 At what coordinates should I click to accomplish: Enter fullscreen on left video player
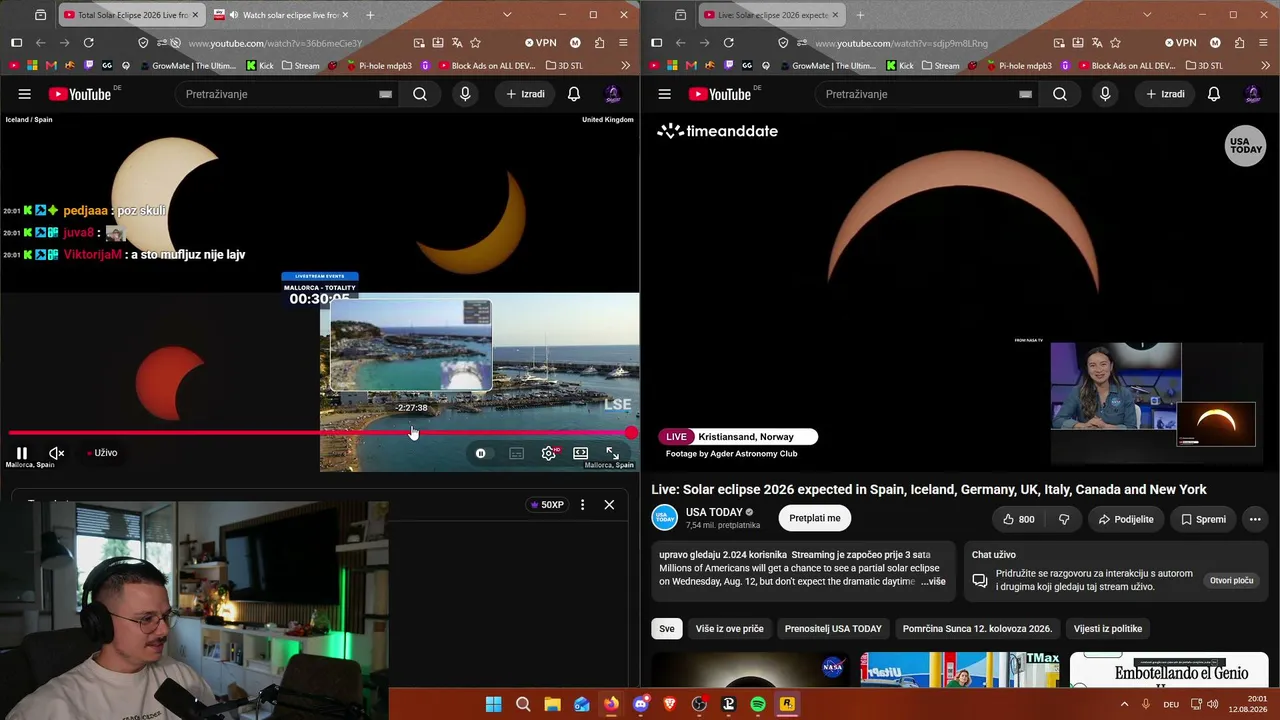click(613, 453)
